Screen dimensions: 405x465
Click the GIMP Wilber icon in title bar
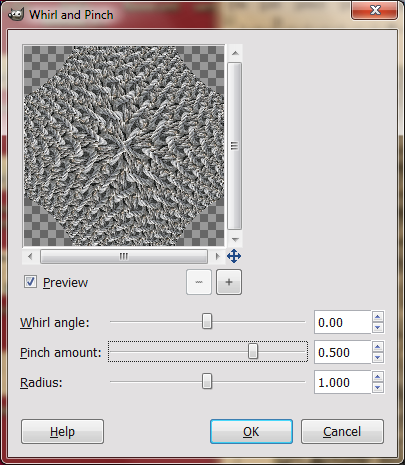(x=16, y=14)
